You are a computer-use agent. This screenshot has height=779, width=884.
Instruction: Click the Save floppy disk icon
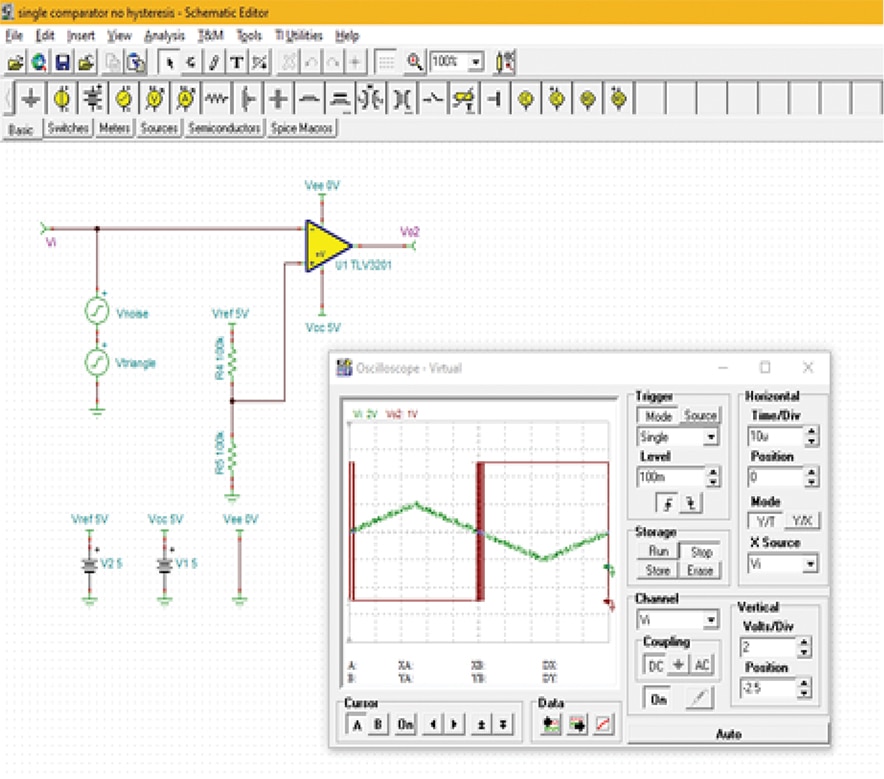[62, 62]
